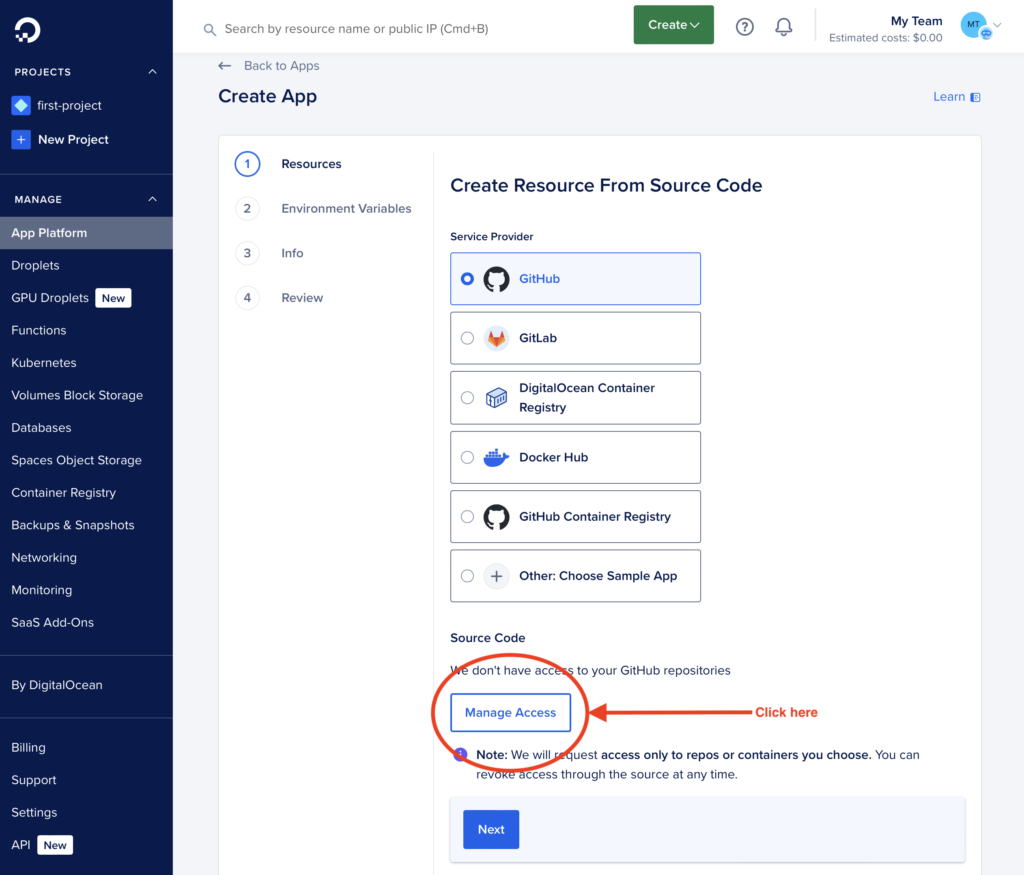Screen dimensions: 1024x875
Task: Select GitHub Container Registry radio button
Action: point(467,517)
